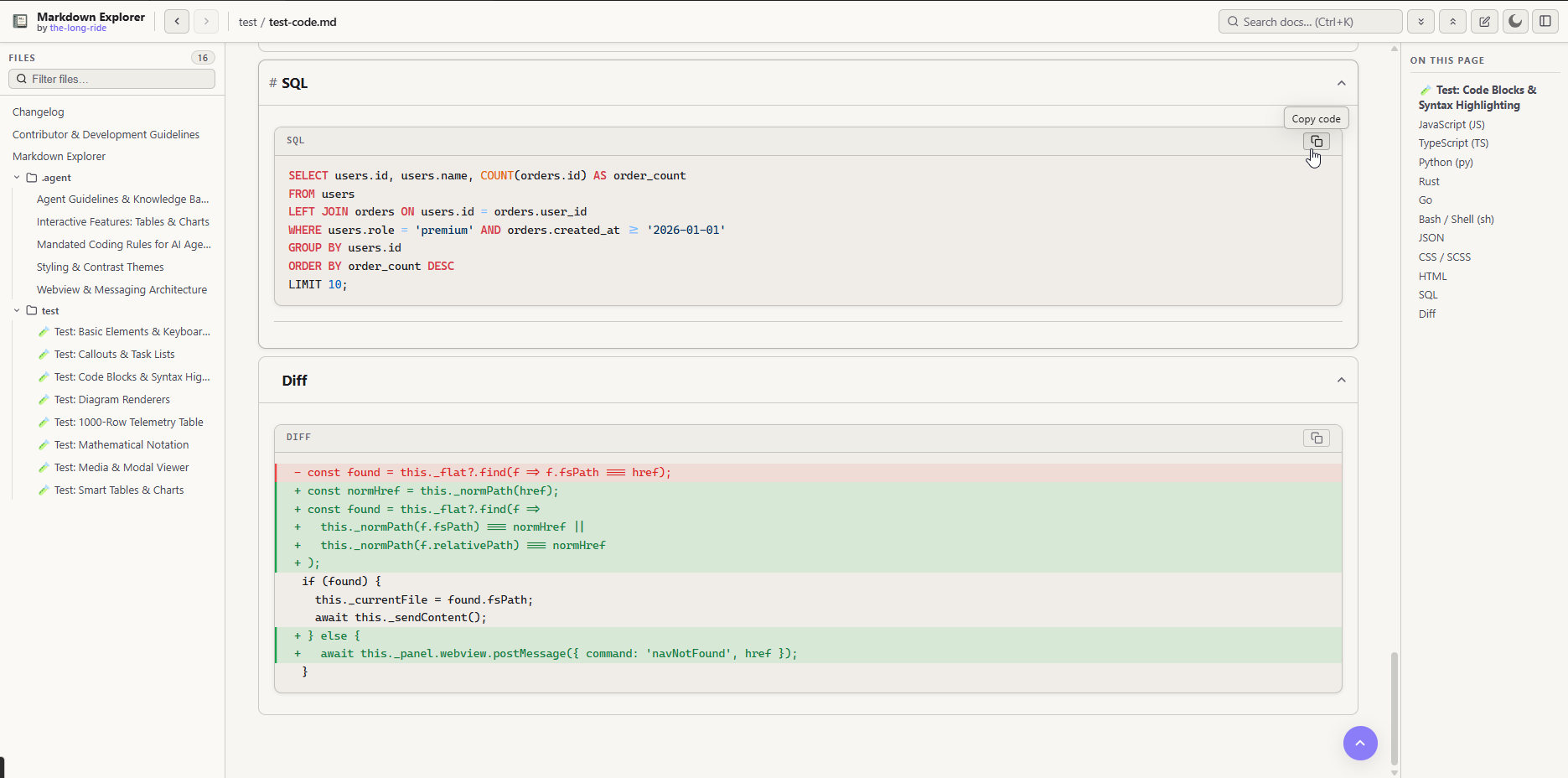Collapse the Diff section with its chevron

point(1341,380)
